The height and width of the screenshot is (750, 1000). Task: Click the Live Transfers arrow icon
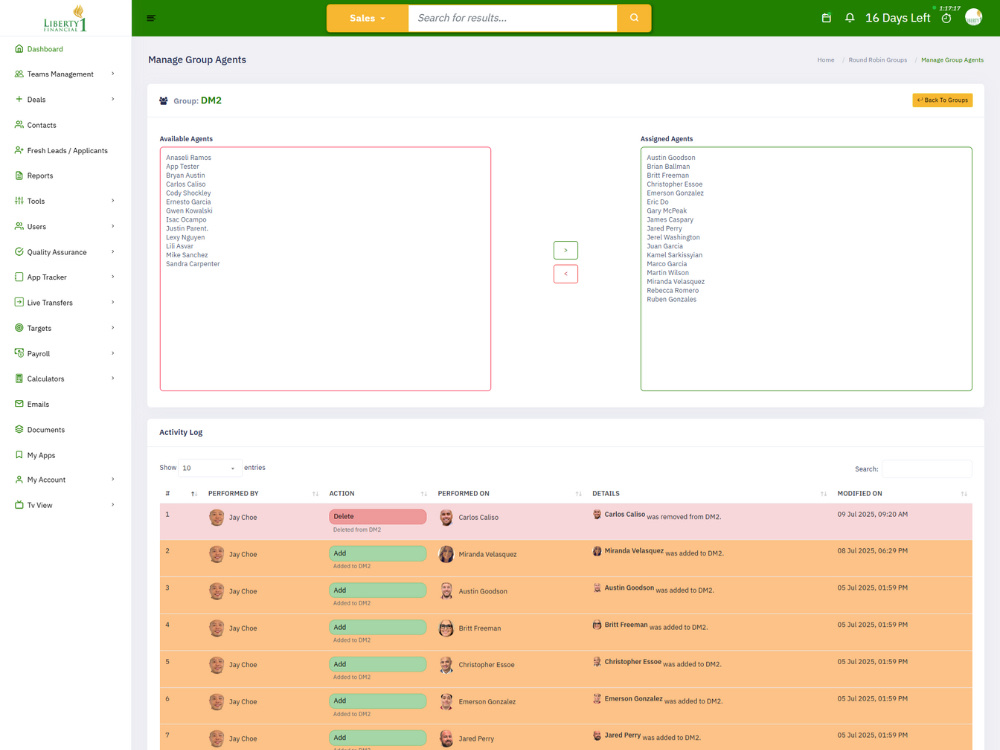click(x=19, y=302)
